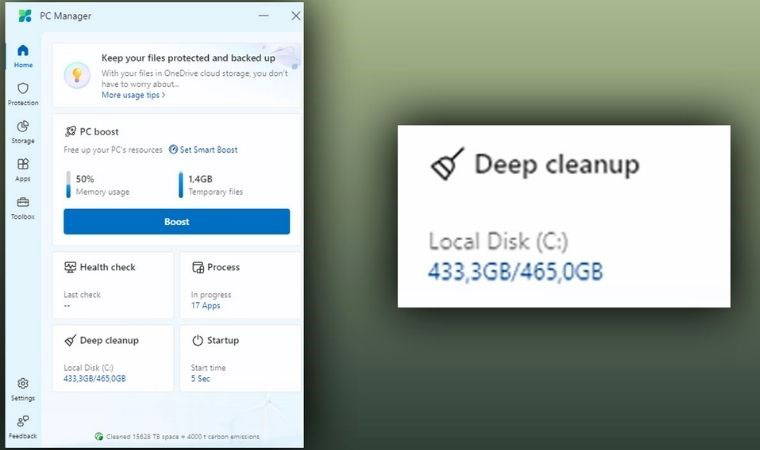Open the Apps grid icon
Image resolution: width=760 pixels, height=450 pixels.
tap(23, 169)
